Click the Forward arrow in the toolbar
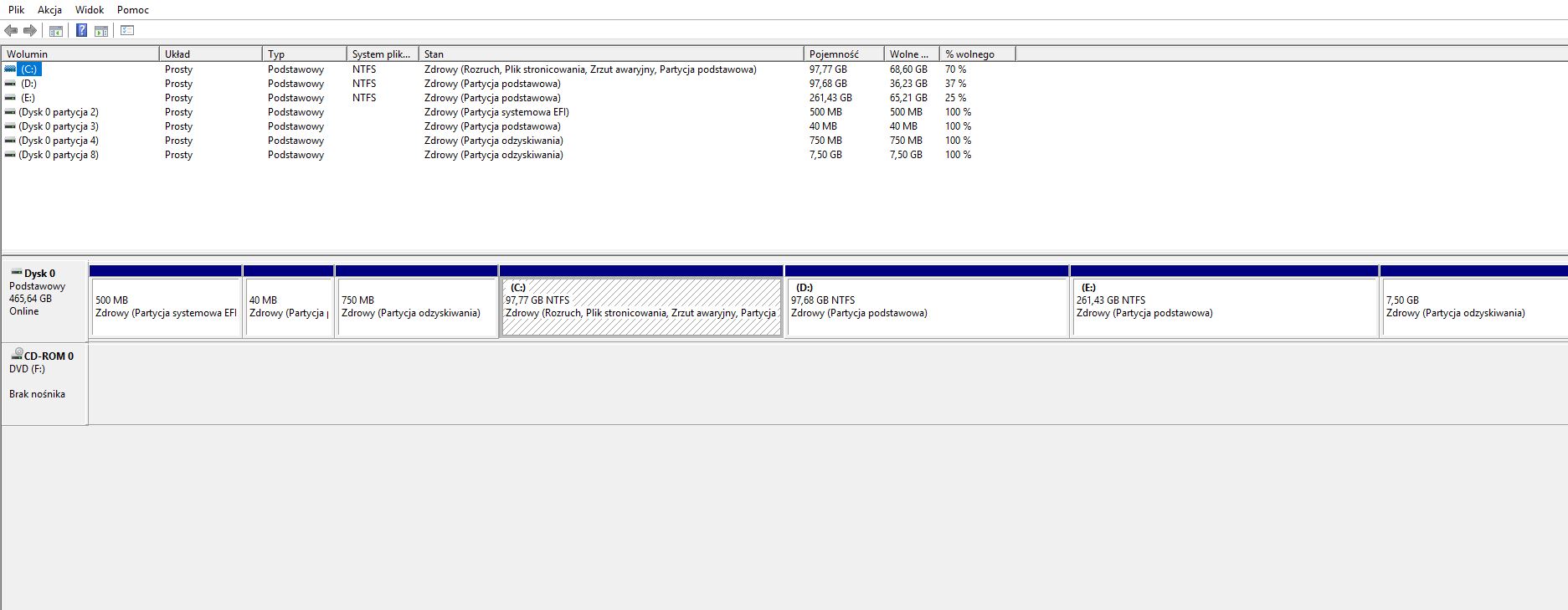 point(30,31)
